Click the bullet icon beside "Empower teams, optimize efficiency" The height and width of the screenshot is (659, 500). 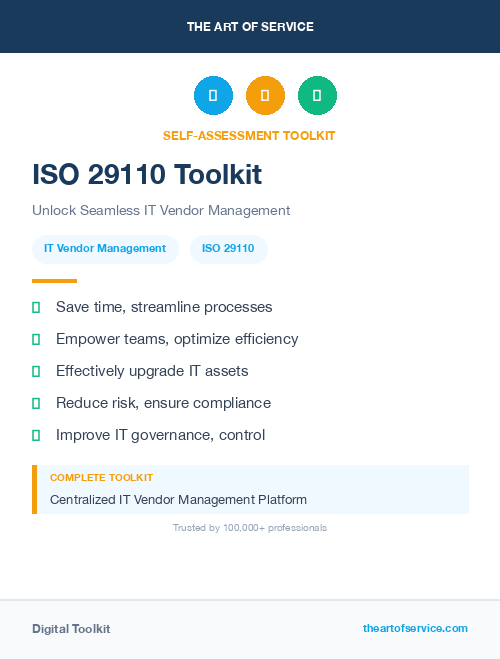pos(36,340)
